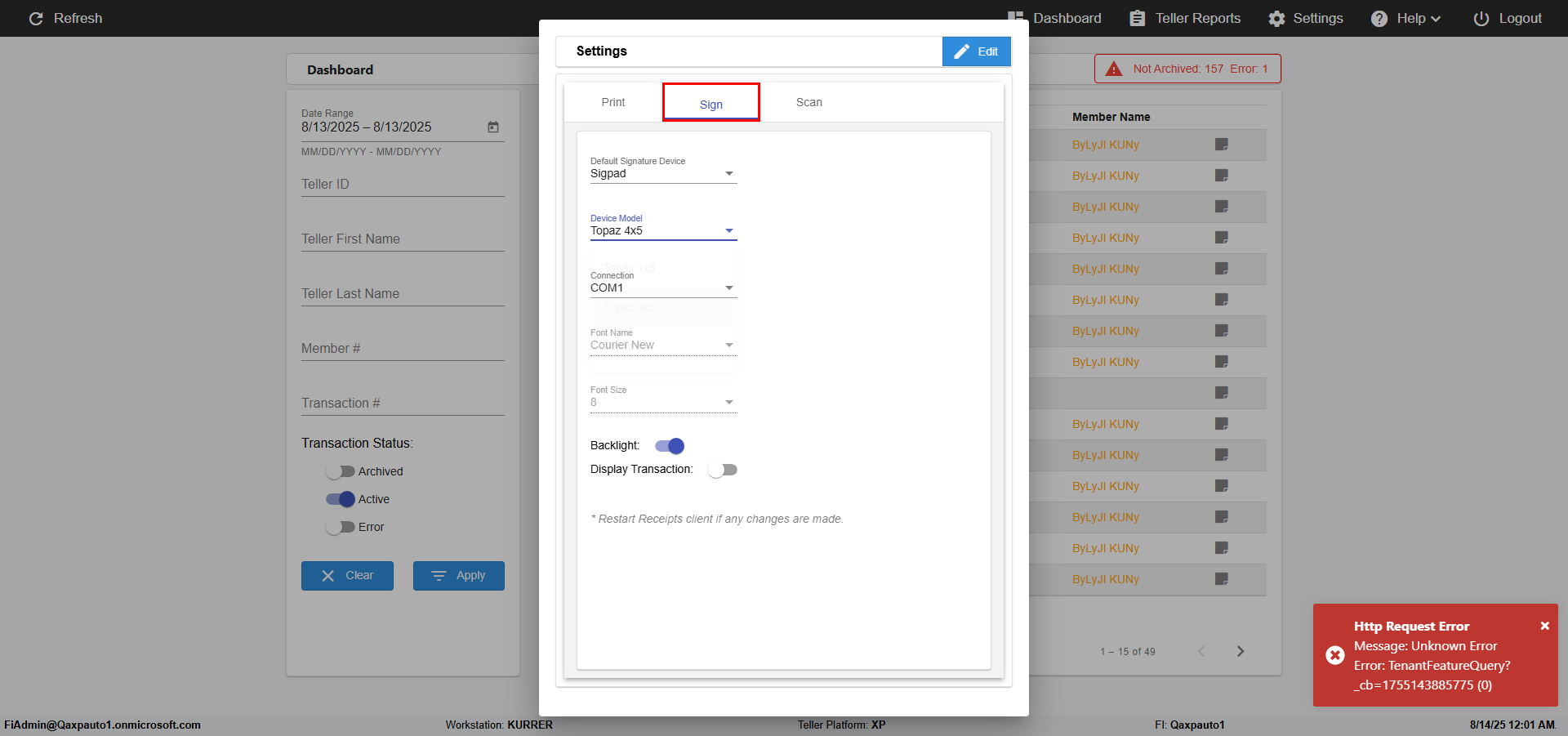Open the Font Size dropdown
The height and width of the screenshot is (736, 1568).
coord(663,402)
